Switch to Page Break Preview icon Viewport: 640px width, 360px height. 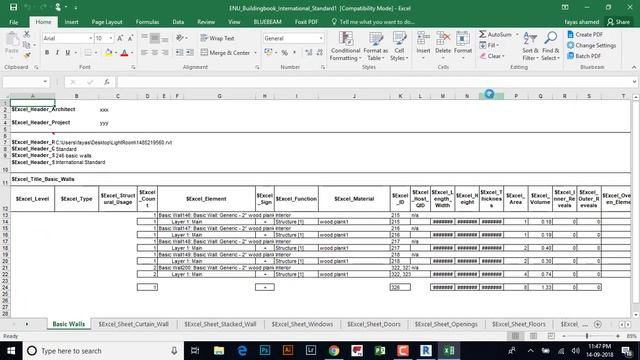click(551, 336)
